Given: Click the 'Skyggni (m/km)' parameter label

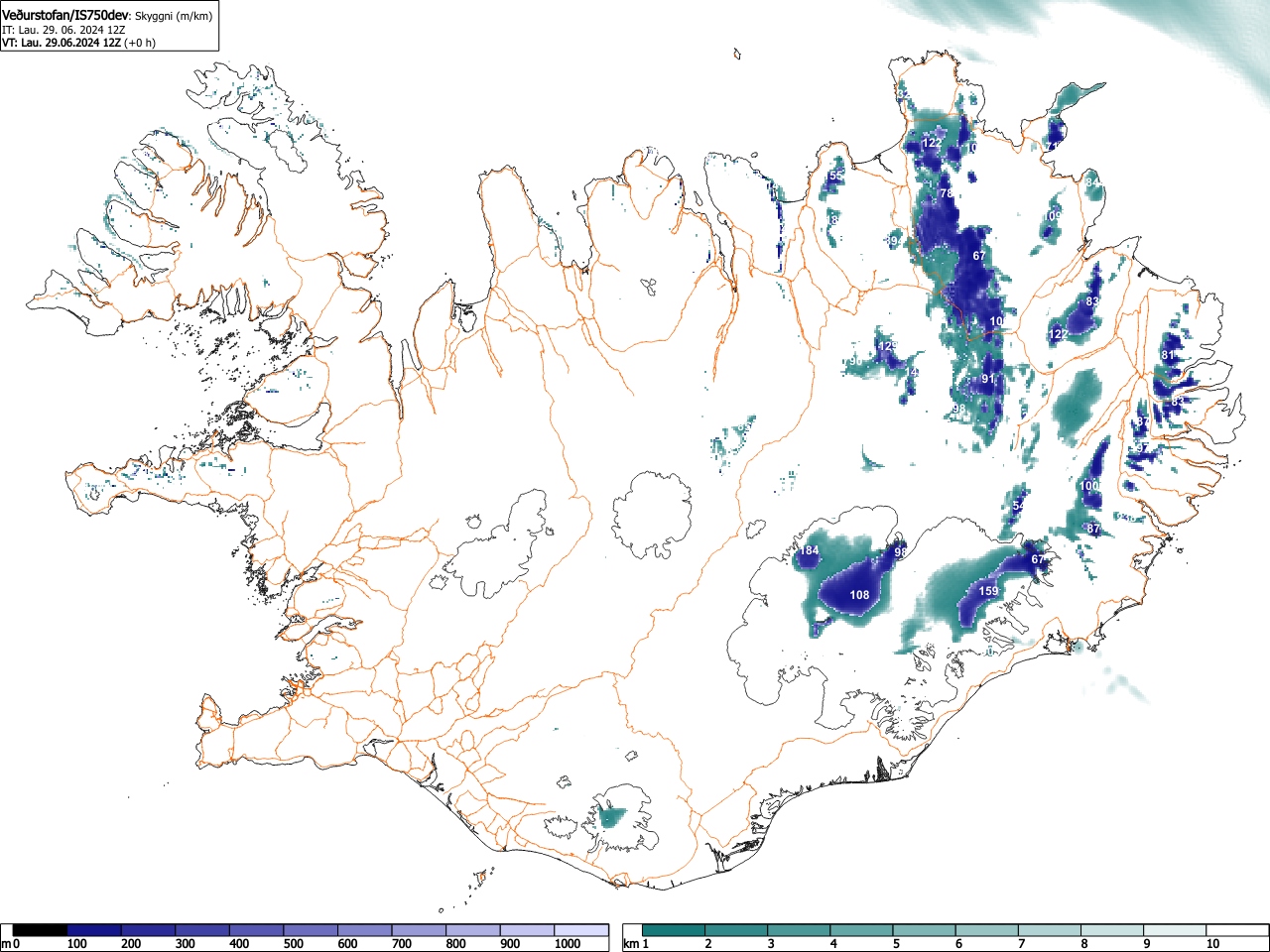Looking at the screenshot, I should click(173, 17).
